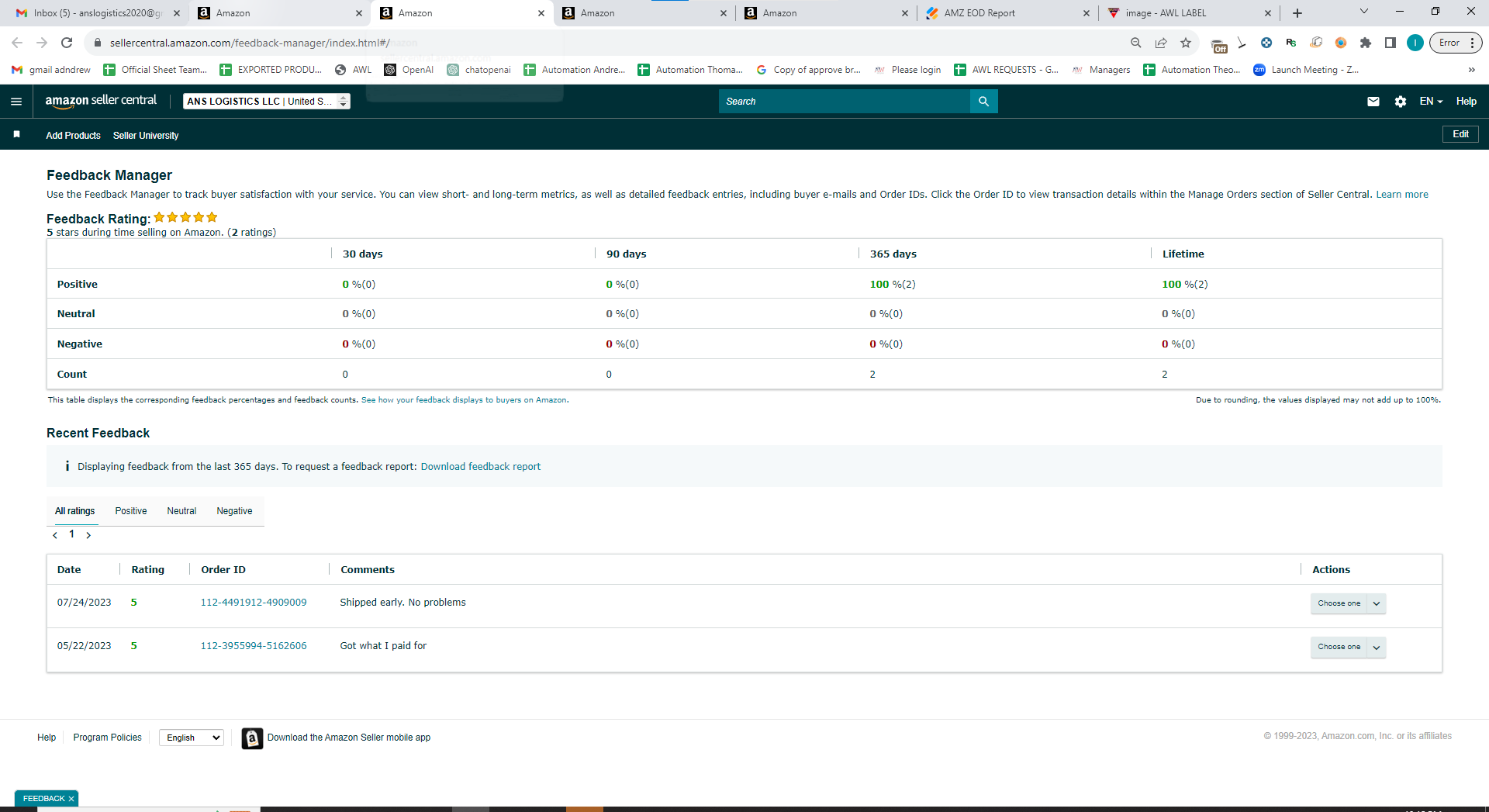Click the share page icon
This screenshot has height=812, width=1489.
(x=1161, y=43)
